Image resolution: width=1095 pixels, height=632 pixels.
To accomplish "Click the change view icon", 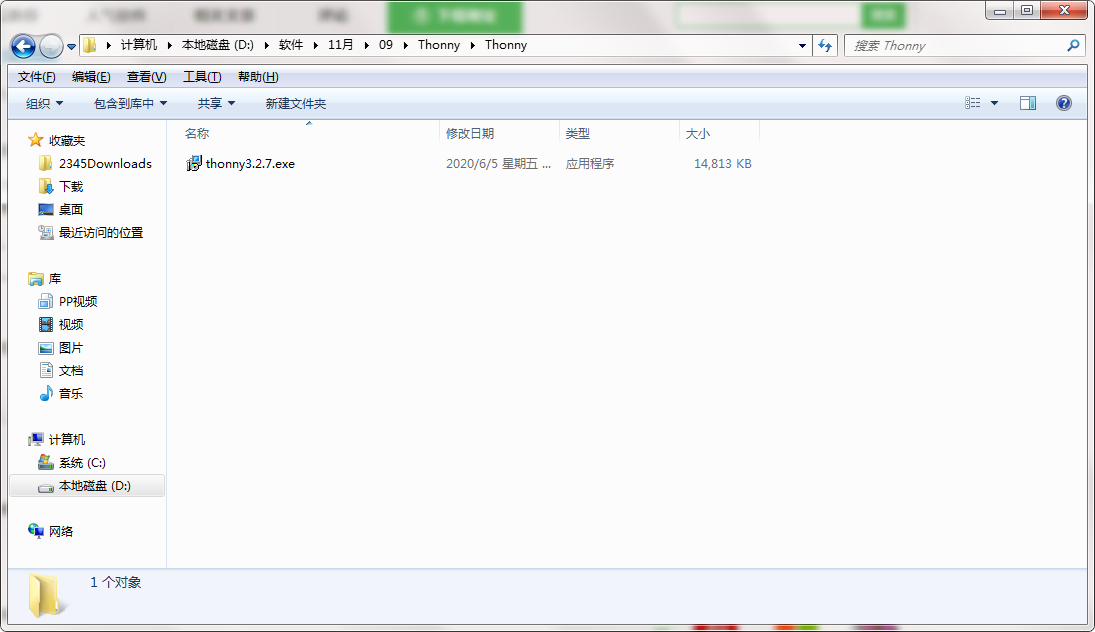I will click(x=972, y=103).
